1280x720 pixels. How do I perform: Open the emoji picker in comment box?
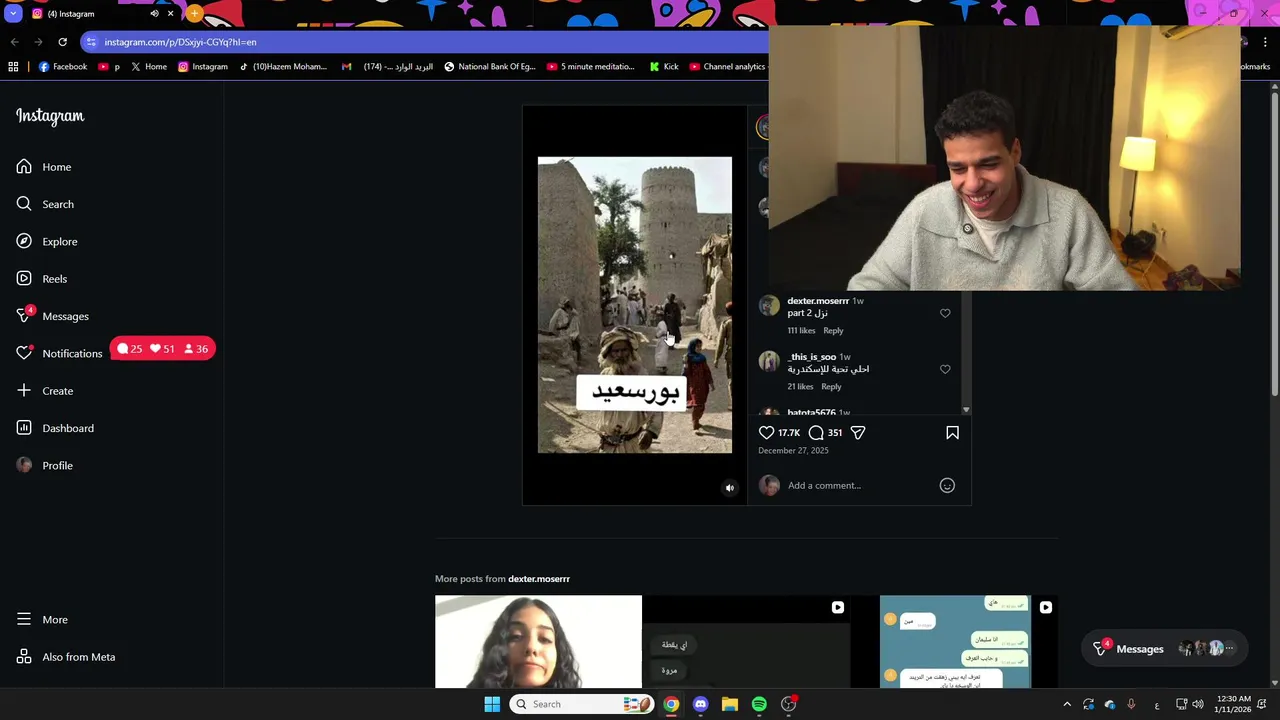point(947,486)
